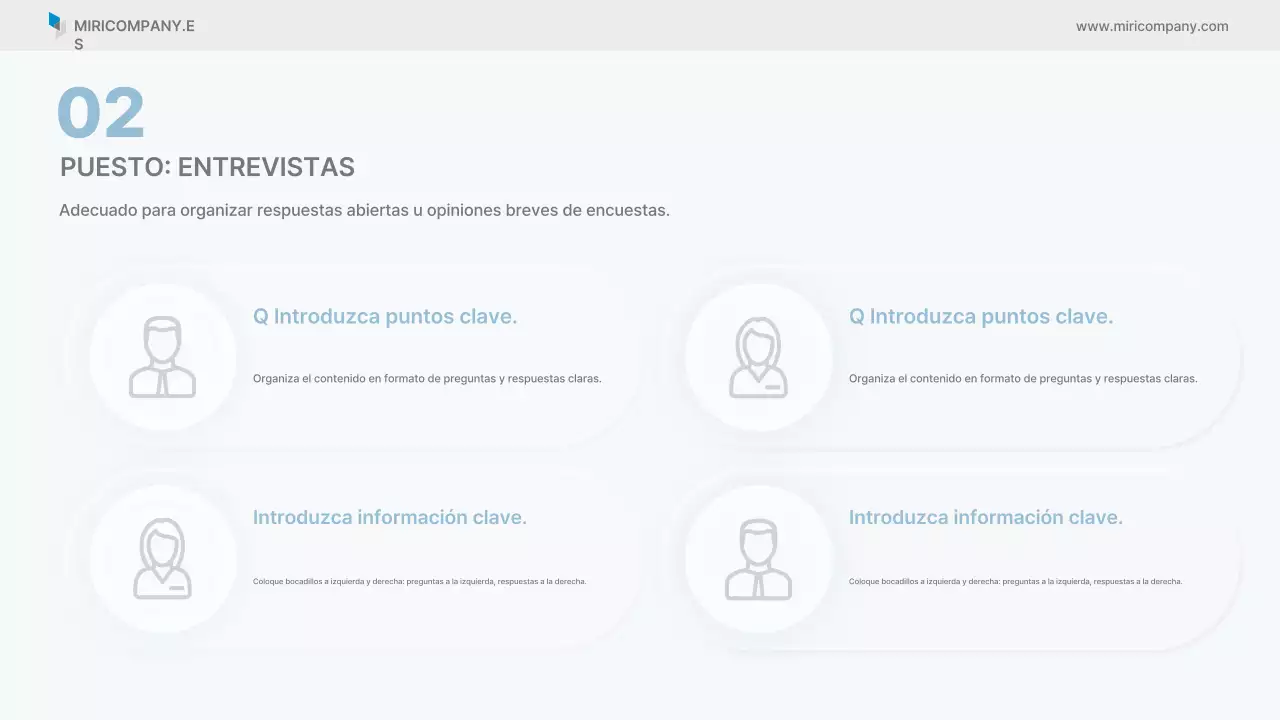Screen dimensions: 1280x720
Task: Click the Q prefix before puntos clave
Action: click(x=261, y=316)
